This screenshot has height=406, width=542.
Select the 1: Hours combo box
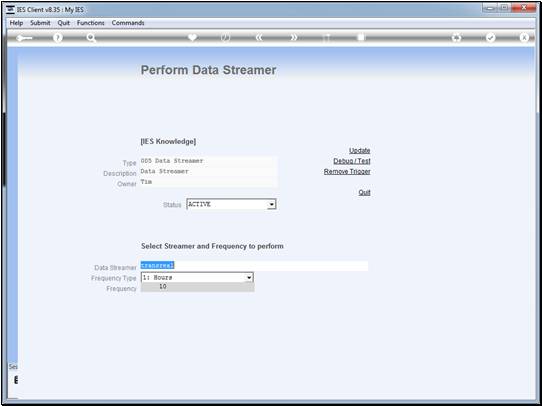tap(197, 277)
